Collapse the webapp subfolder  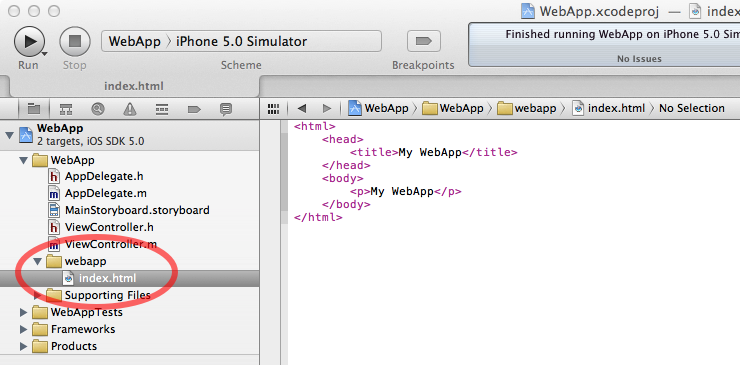point(38,261)
